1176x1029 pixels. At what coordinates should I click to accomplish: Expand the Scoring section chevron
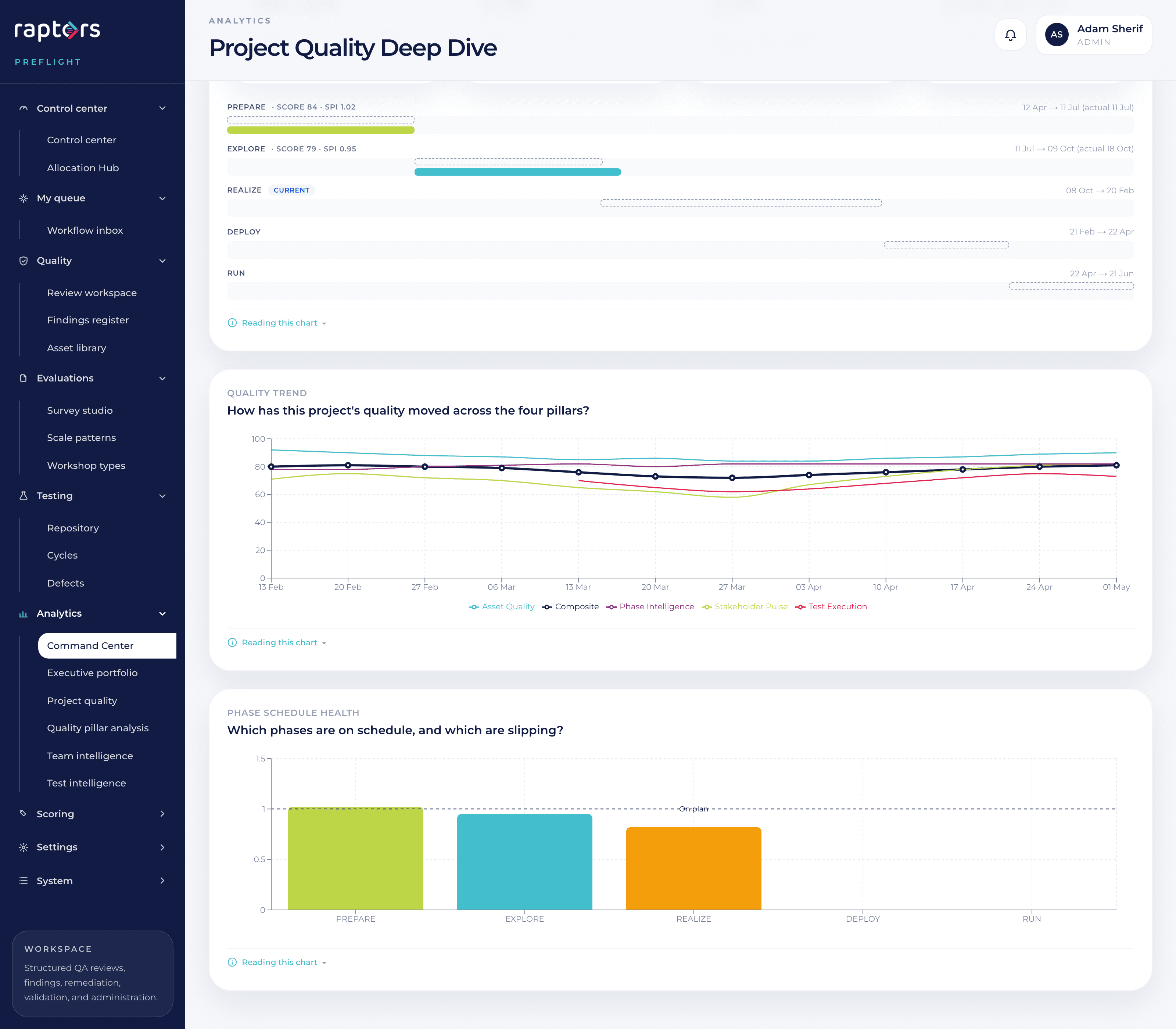tap(162, 814)
